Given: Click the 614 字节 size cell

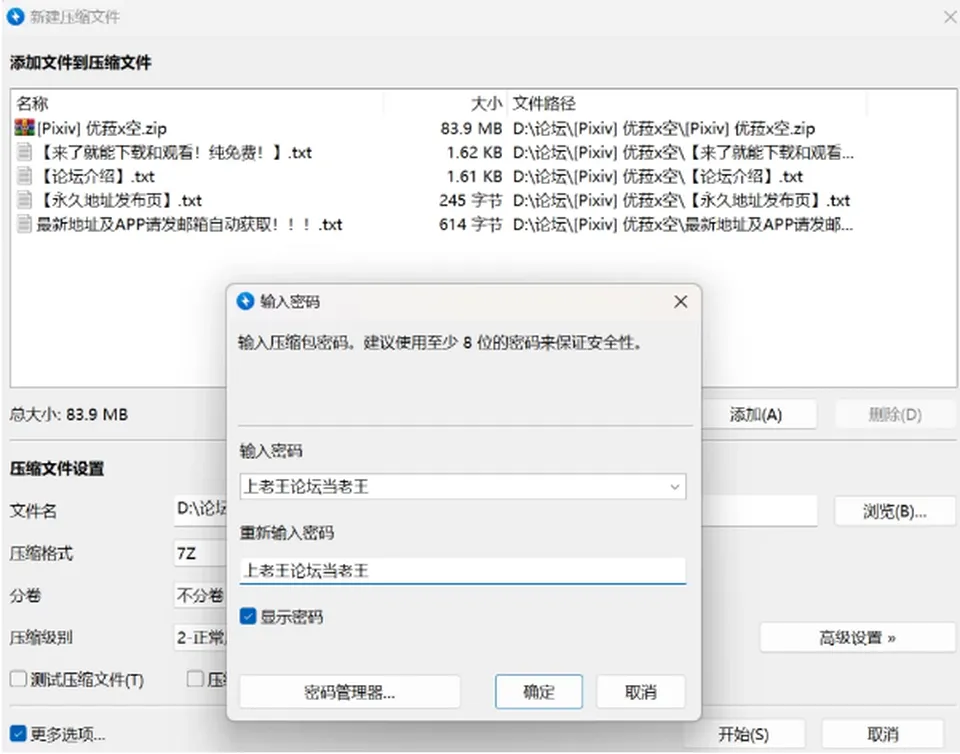Looking at the screenshot, I should click(x=470, y=225).
